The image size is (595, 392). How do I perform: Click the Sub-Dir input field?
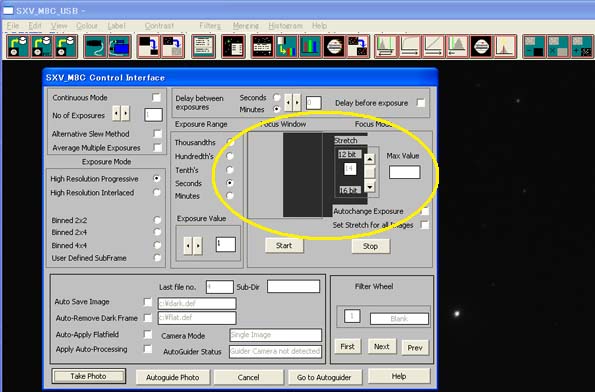click(293, 287)
